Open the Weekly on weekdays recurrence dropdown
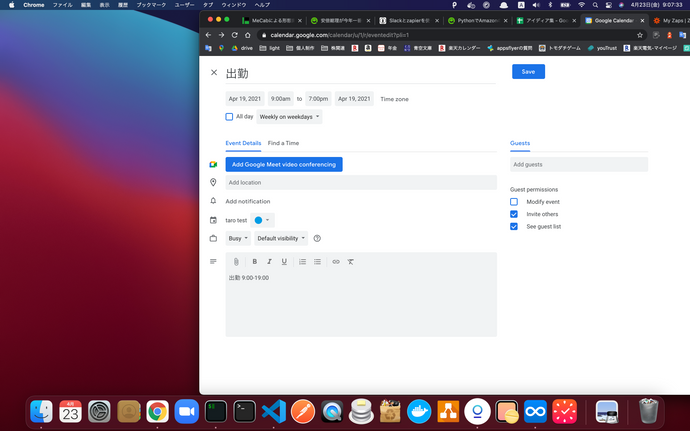 289,117
